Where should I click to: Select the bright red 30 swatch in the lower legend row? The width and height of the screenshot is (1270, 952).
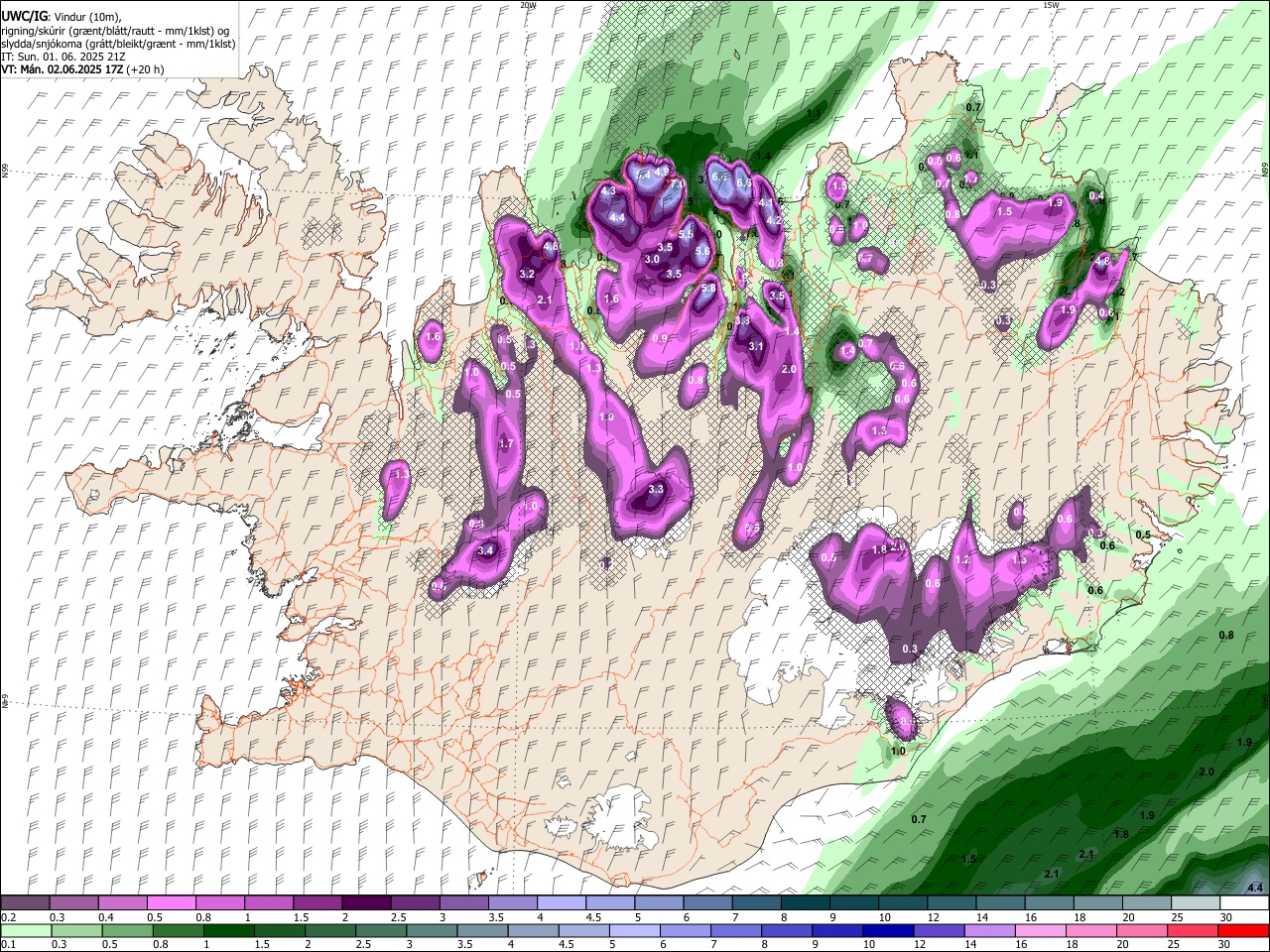[1244, 930]
